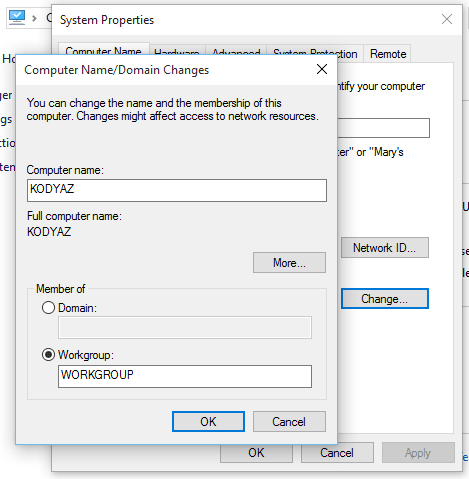Open the More... computer name options

coord(289,262)
